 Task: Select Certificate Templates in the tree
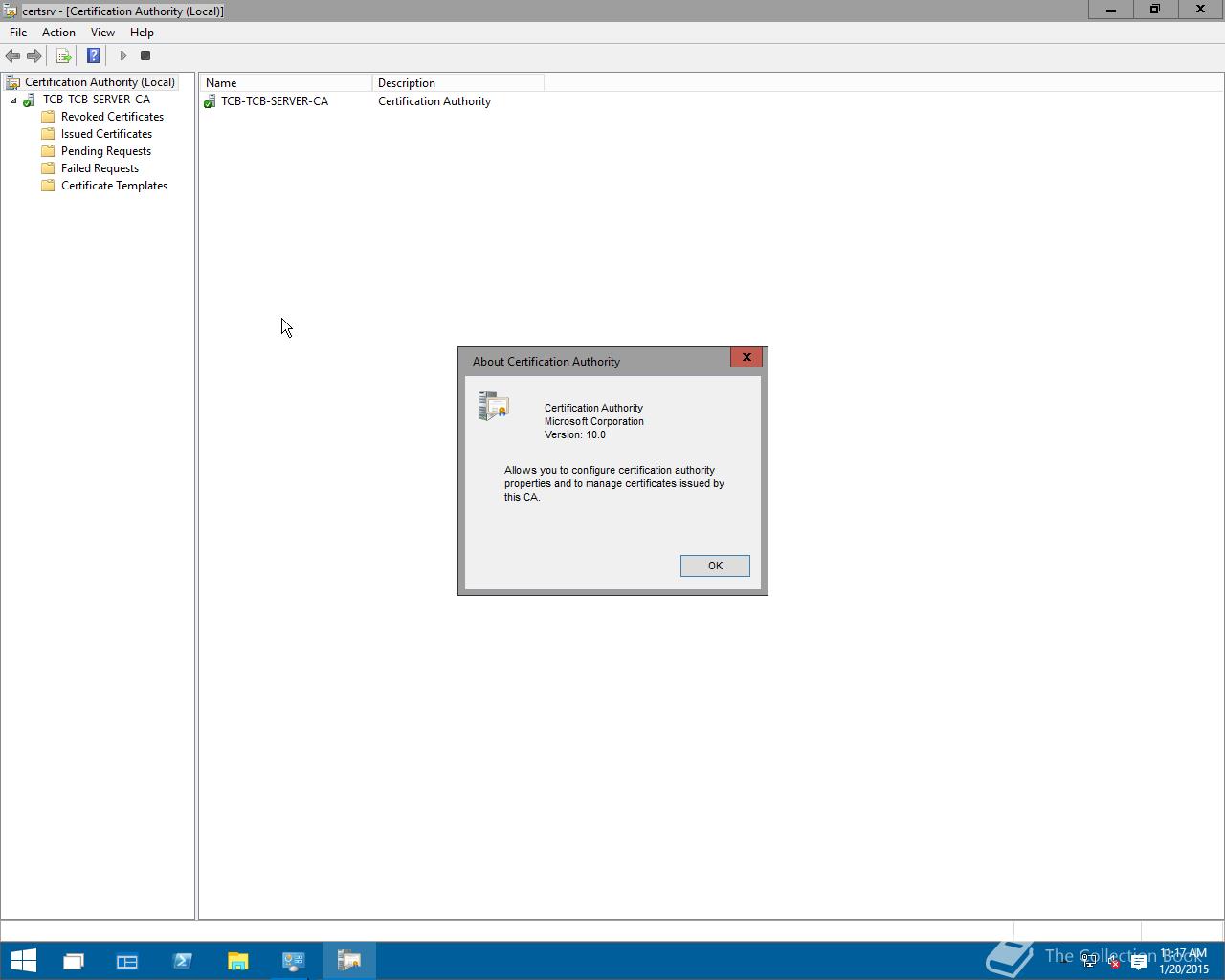(x=114, y=186)
